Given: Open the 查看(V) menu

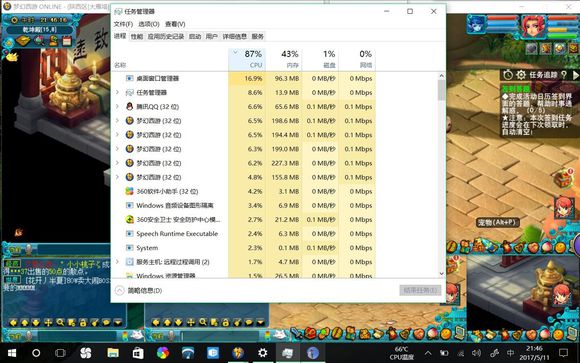Looking at the screenshot, I should 175,24.
